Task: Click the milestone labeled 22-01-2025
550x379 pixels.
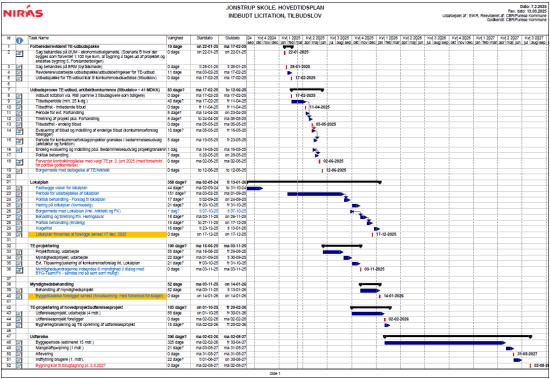Action: point(284,53)
